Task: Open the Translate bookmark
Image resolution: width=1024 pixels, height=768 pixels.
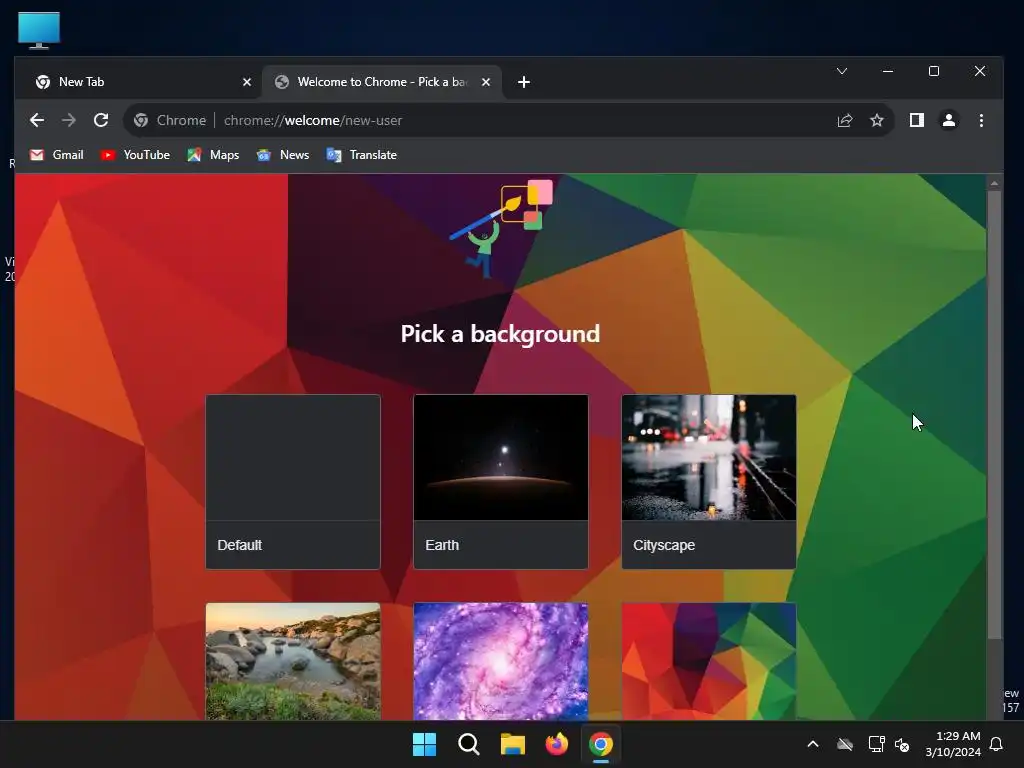Action: [362, 155]
